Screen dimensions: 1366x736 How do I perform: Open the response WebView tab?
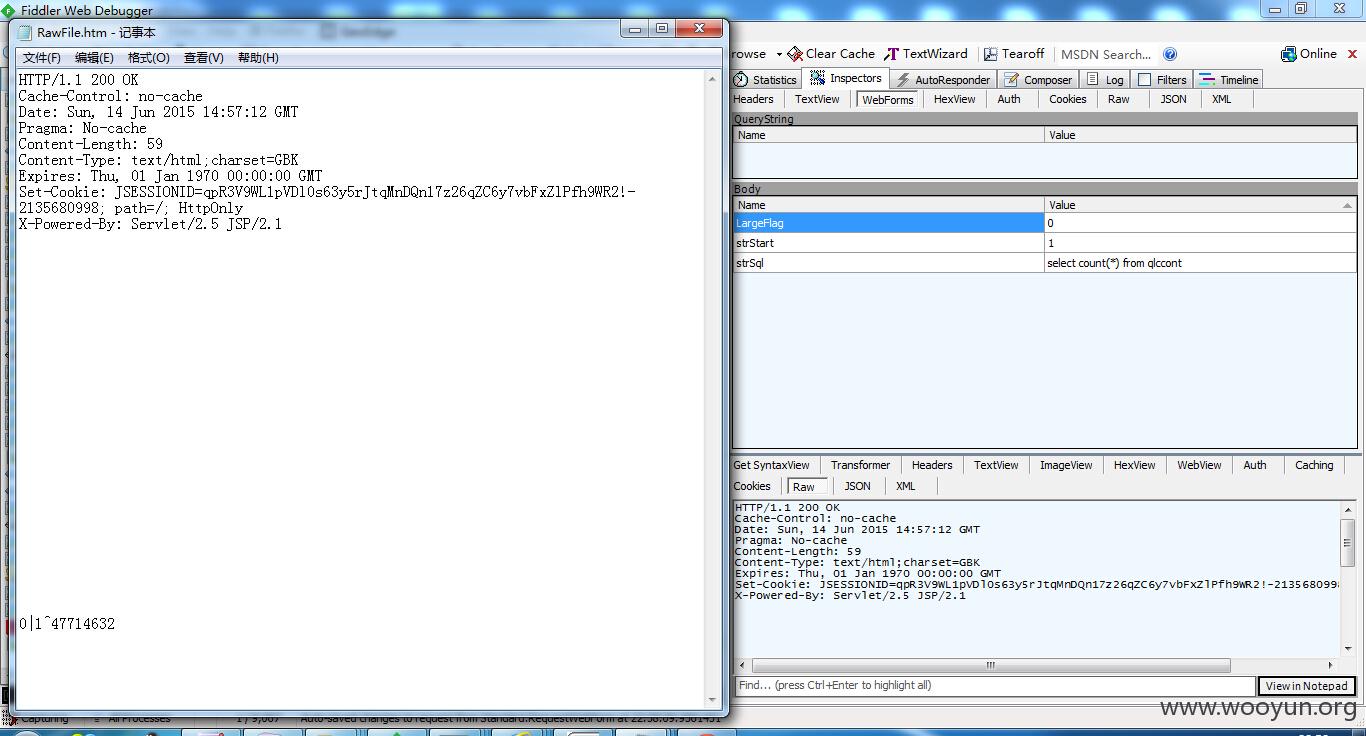click(x=1199, y=465)
